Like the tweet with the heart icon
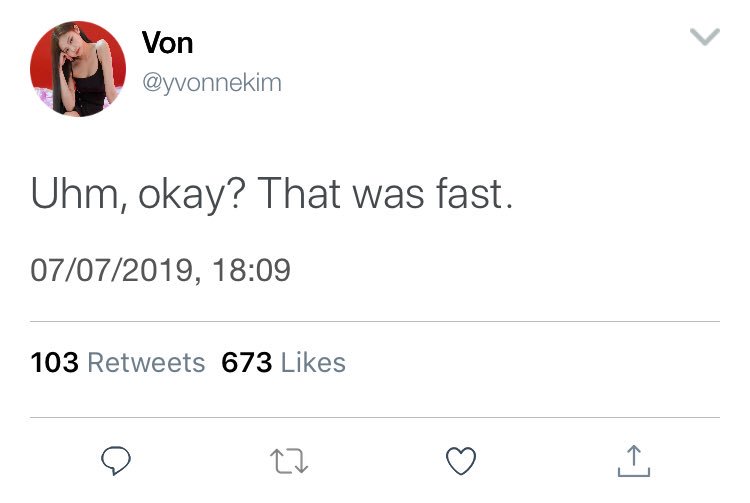The width and height of the screenshot is (750, 503). tap(461, 461)
